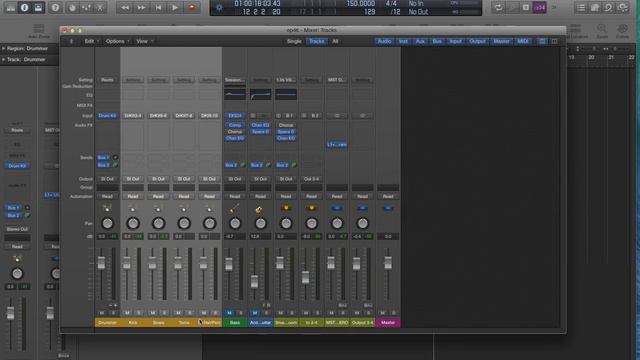Toggle the Bus channel strip filter
The image size is (640, 360).
coord(437,41)
